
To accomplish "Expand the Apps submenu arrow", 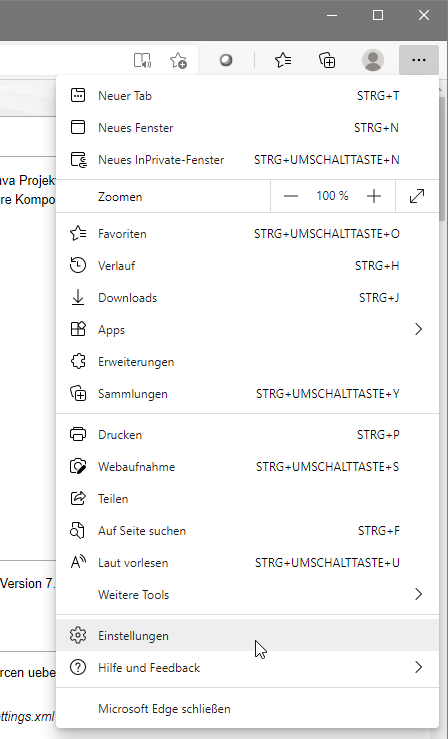I will [x=418, y=329].
